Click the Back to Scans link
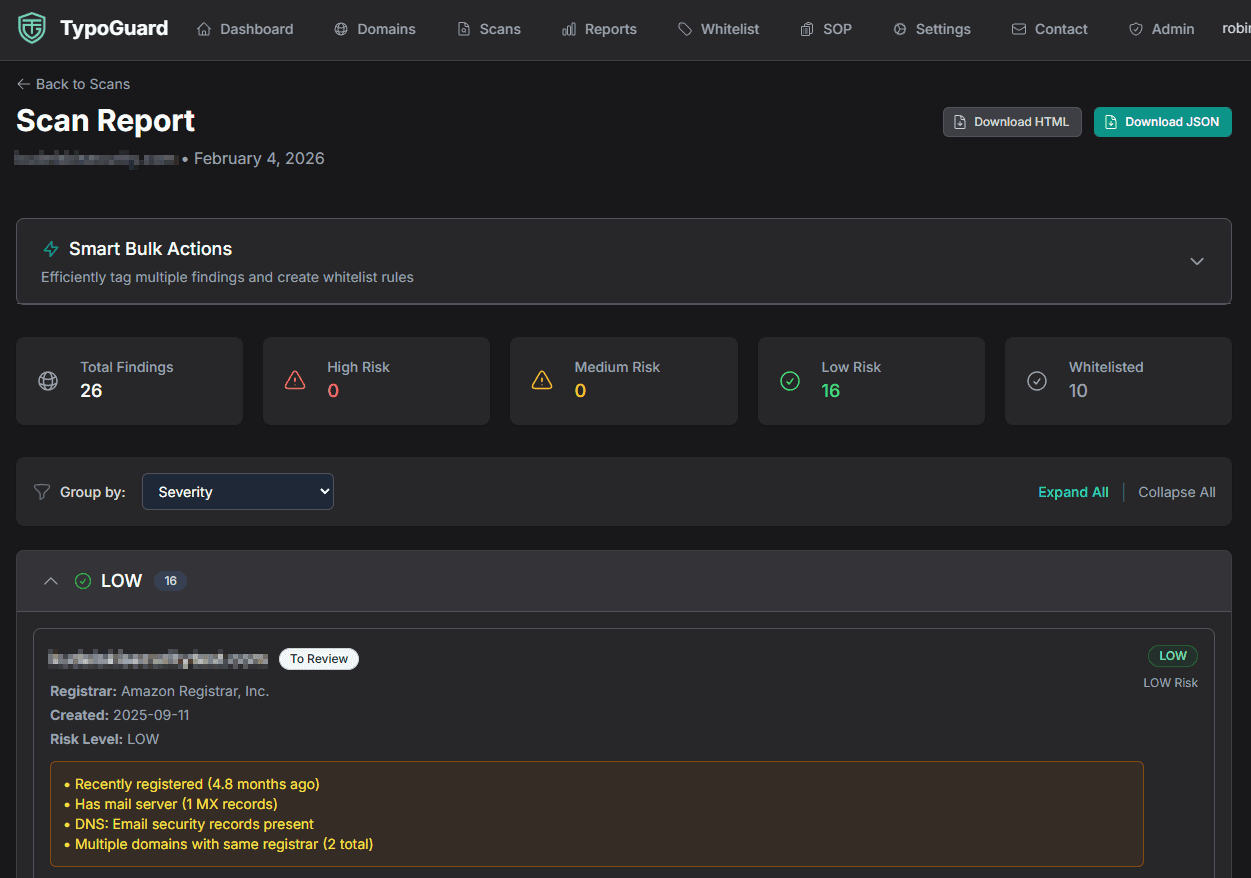This screenshot has width=1251, height=878. click(x=73, y=84)
